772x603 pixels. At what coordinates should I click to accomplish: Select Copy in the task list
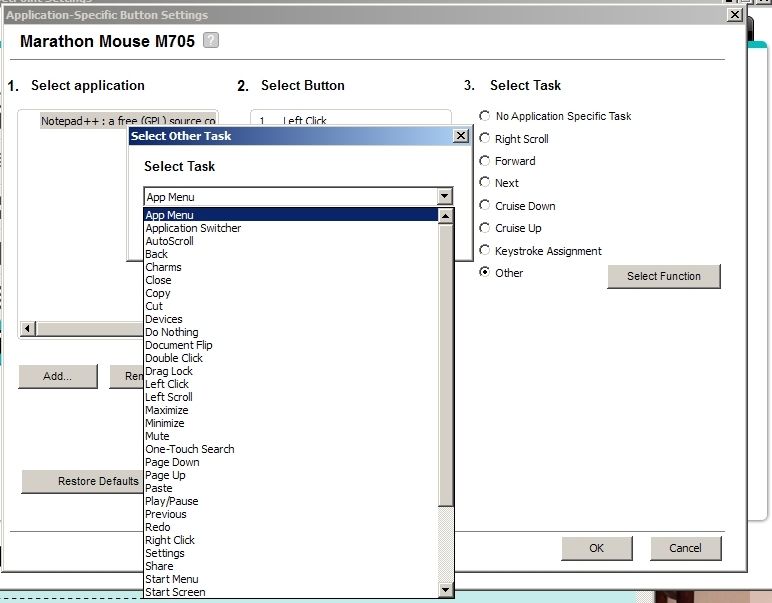(290, 293)
